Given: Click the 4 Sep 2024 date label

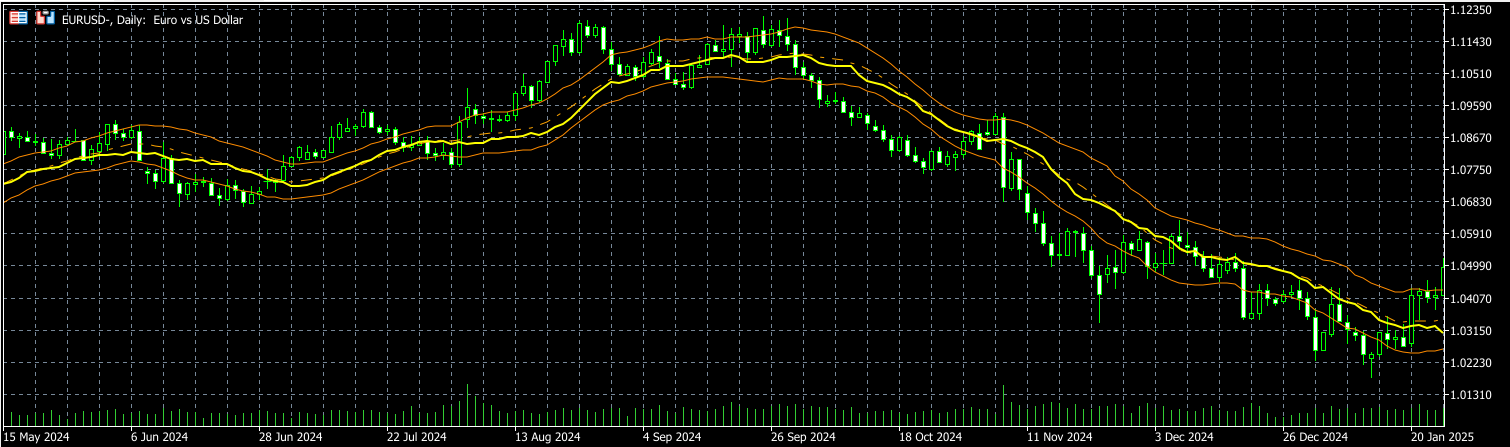Looking at the screenshot, I should 672,438.
